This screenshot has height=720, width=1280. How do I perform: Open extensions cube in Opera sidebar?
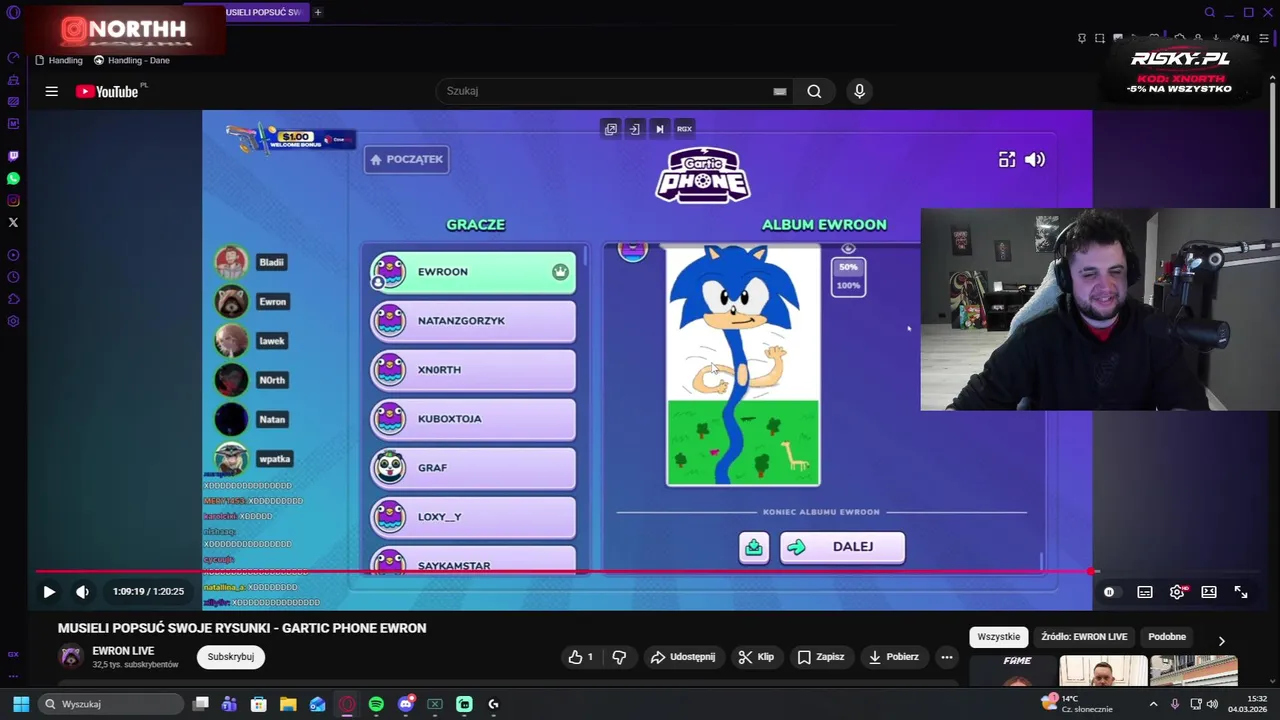13,299
